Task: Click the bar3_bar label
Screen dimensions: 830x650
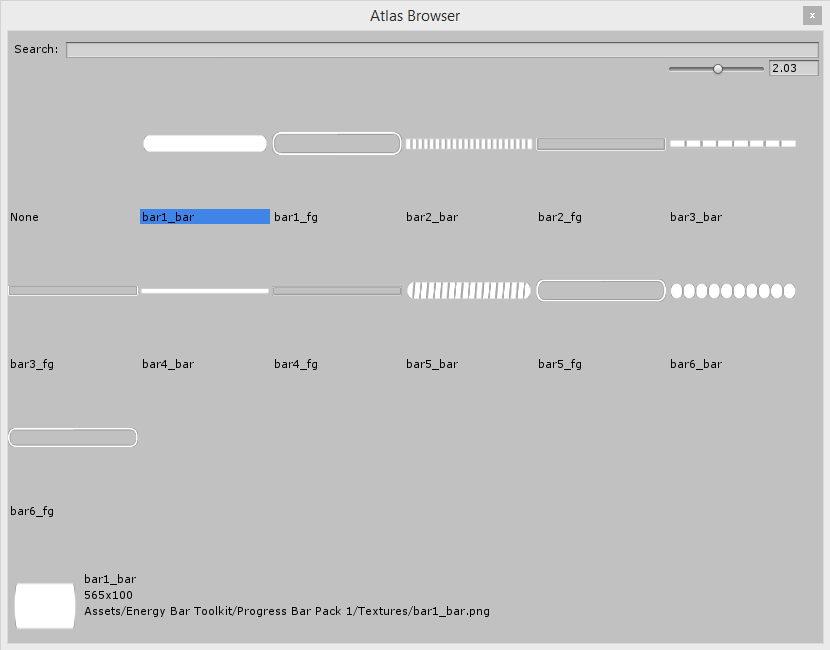Action: click(x=696, y=217)
